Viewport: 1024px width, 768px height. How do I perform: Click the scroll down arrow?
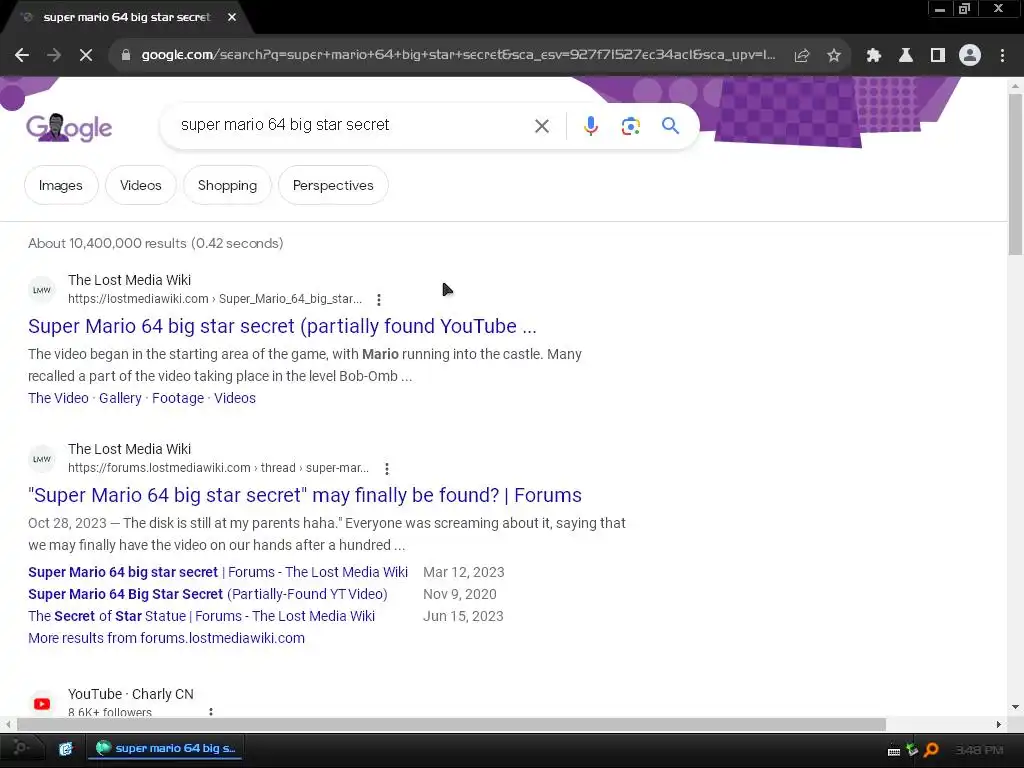coord(1015,707)
